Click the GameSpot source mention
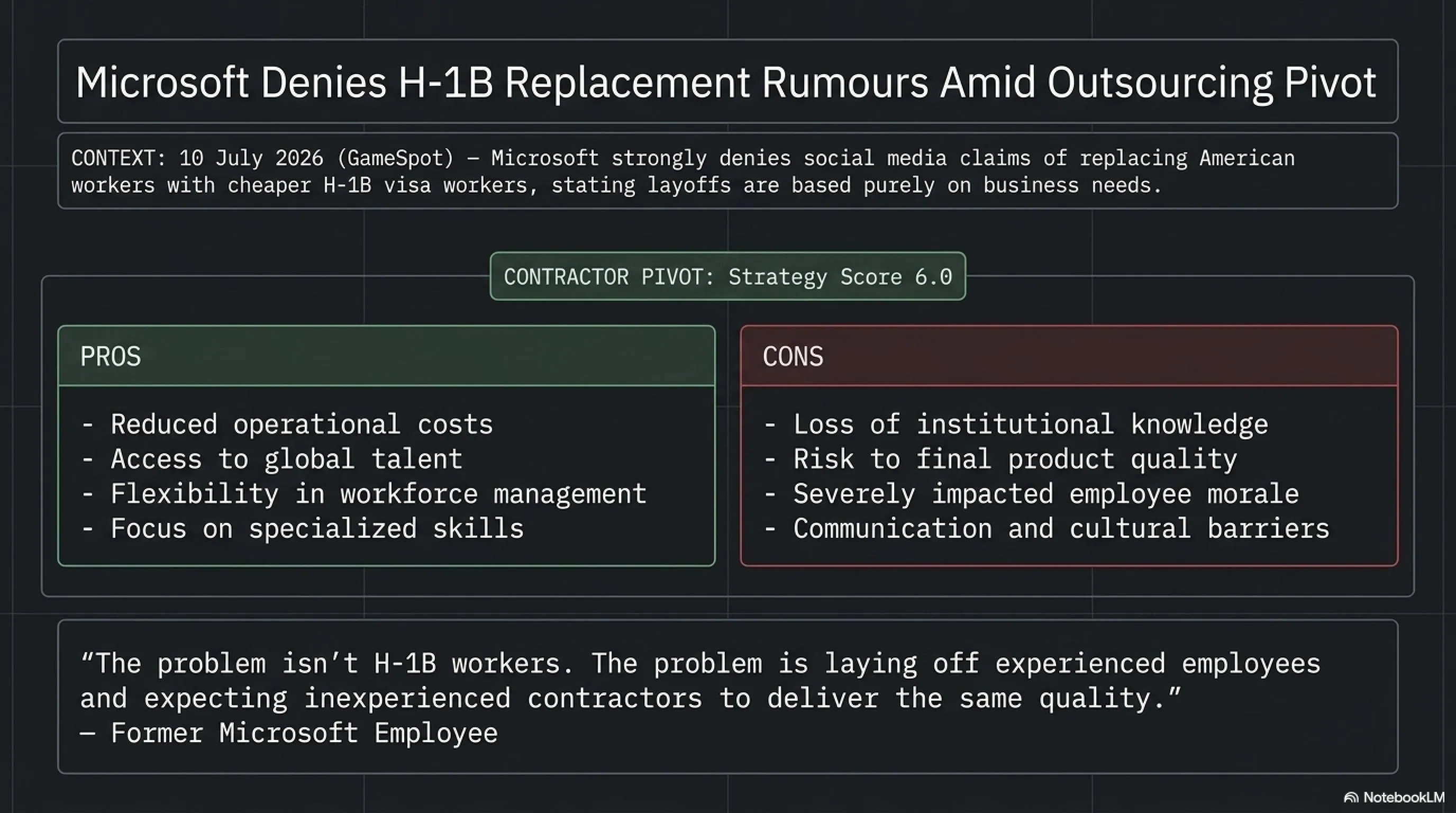1456x813 pixels. tap(395, 158)
